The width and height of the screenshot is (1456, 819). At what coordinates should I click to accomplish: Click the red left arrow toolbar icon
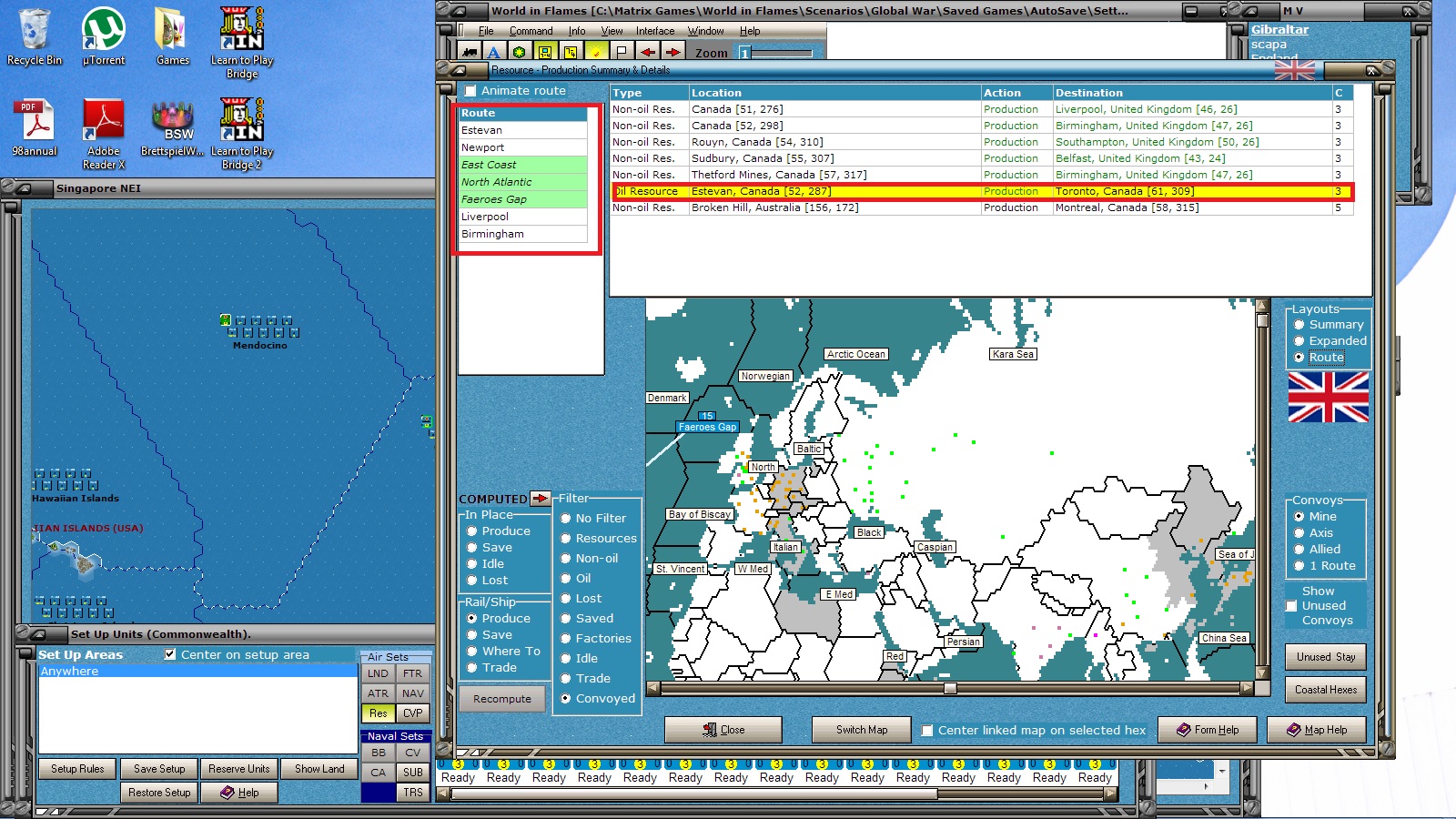pos(647,53)
